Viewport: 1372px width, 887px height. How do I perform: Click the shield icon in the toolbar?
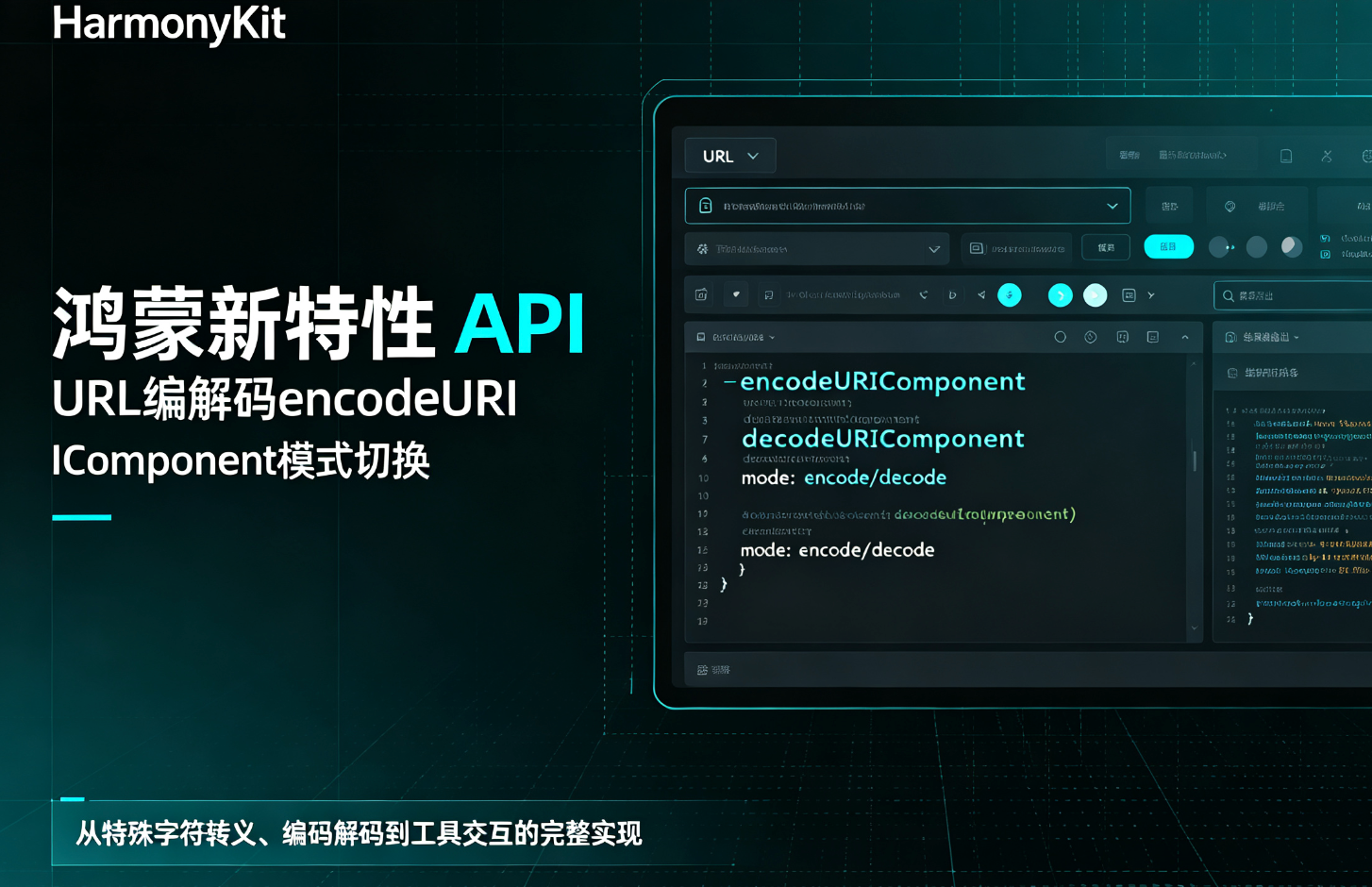pyautogui.click(x=736, y=294)
